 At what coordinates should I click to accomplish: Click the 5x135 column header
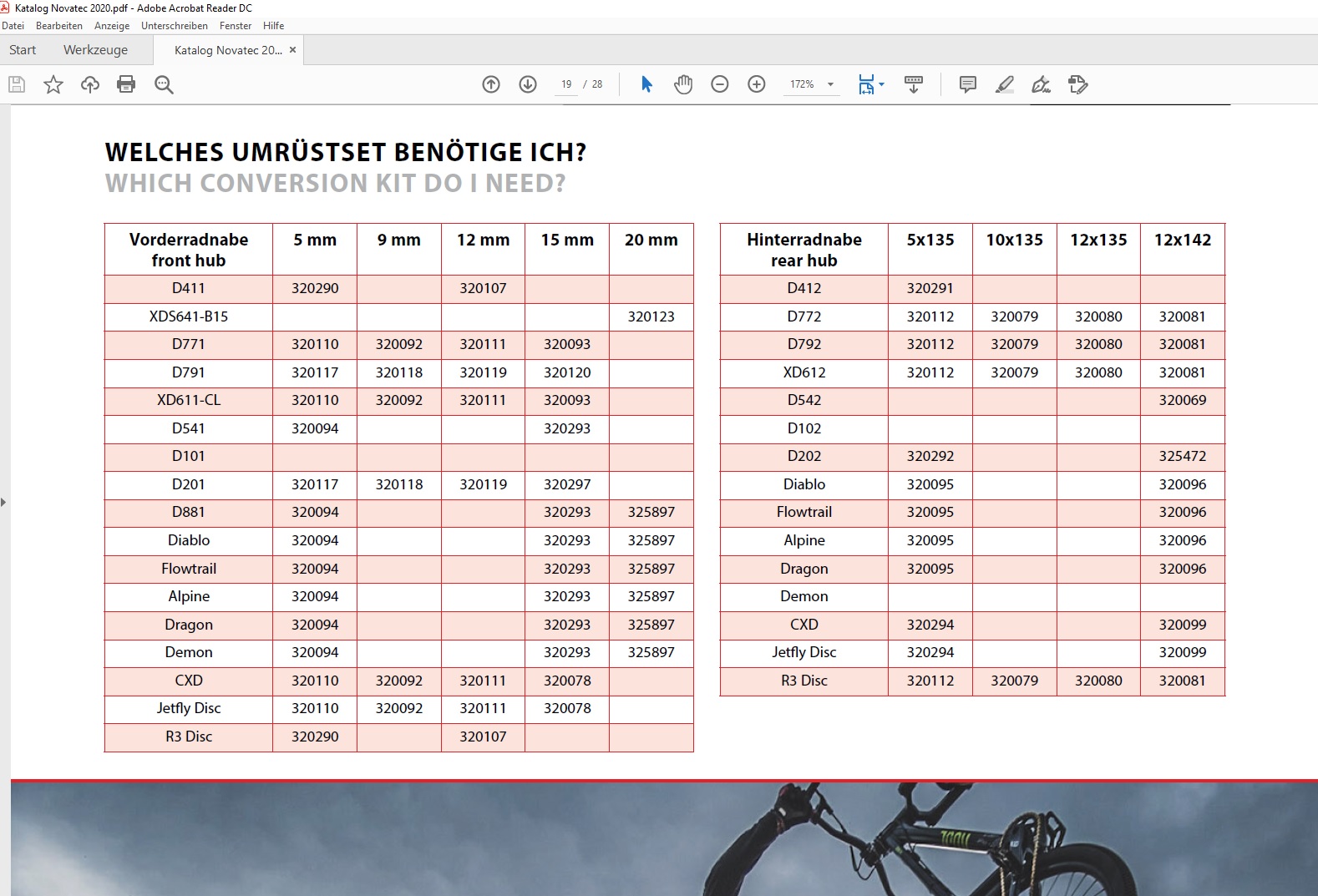click(930, 240)
